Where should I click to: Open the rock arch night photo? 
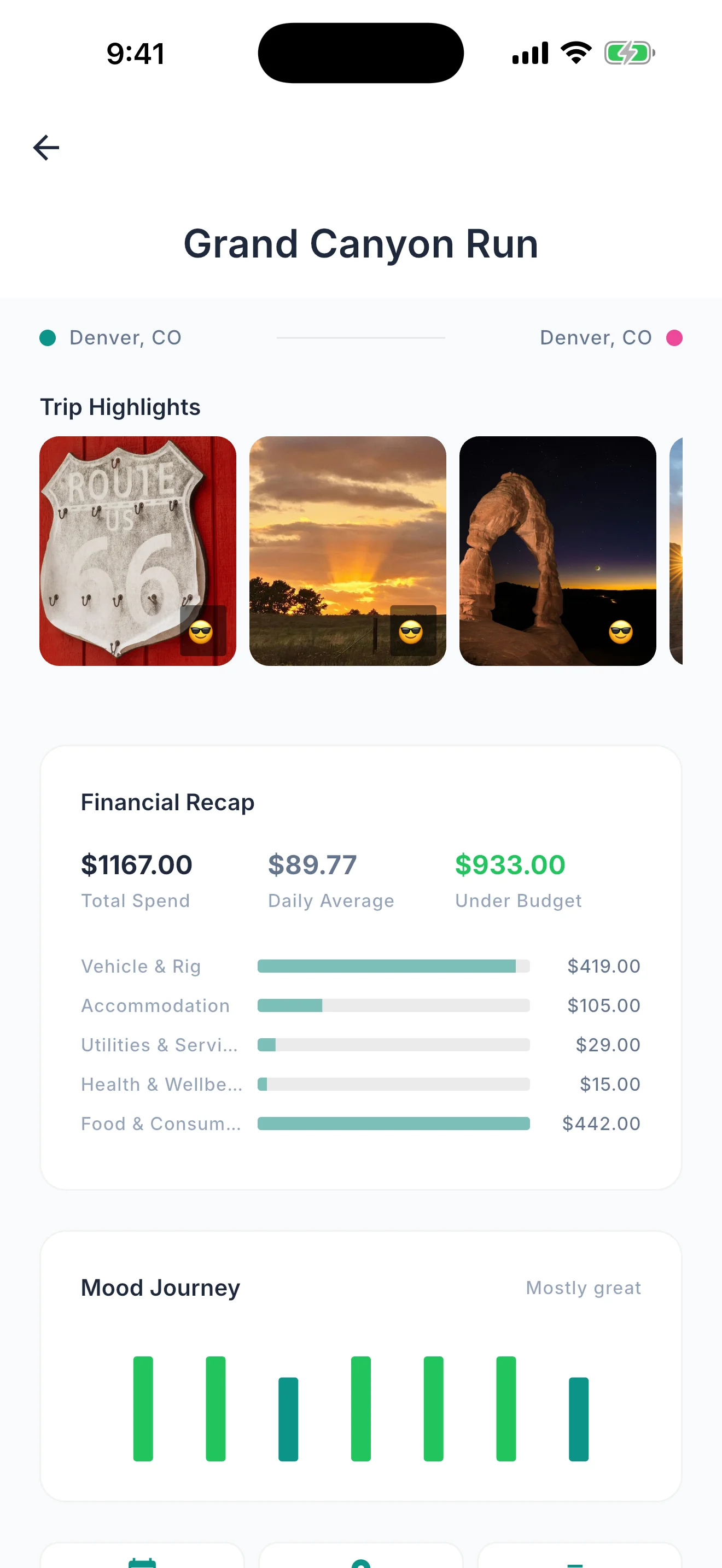(x=557, y=551)
